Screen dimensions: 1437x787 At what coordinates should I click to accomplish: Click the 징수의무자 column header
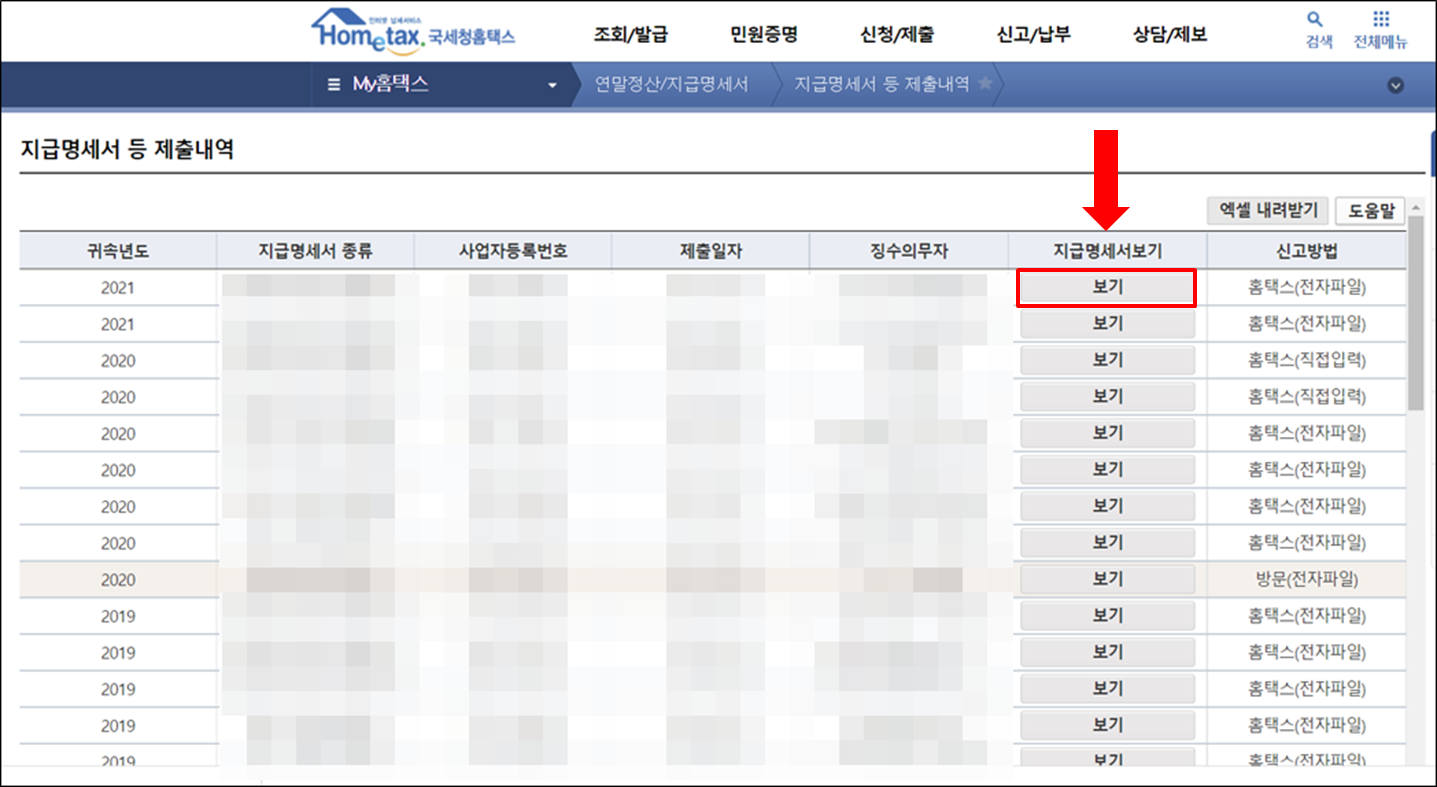908,251
